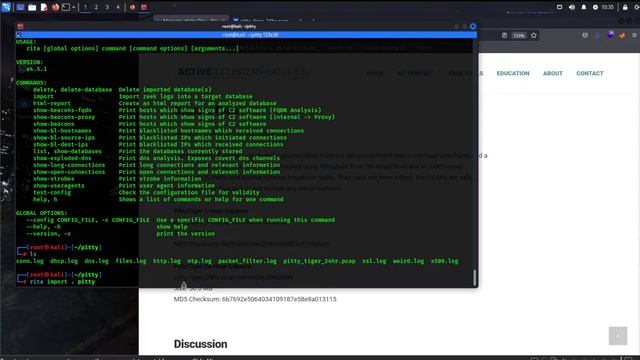Switch to workspace 2
Image resolution: width=640 pixels, height=360 pixels.
pyautogui.click(x=96, y=7)
